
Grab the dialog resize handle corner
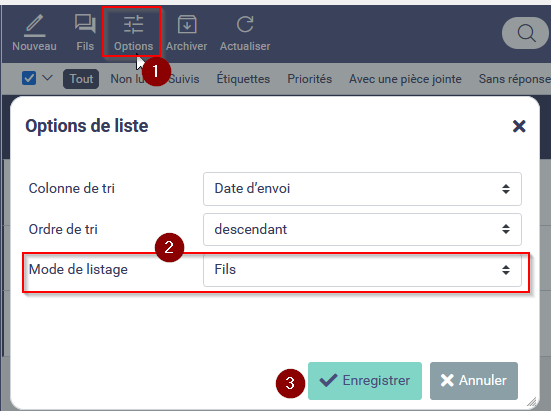point(532,401)
